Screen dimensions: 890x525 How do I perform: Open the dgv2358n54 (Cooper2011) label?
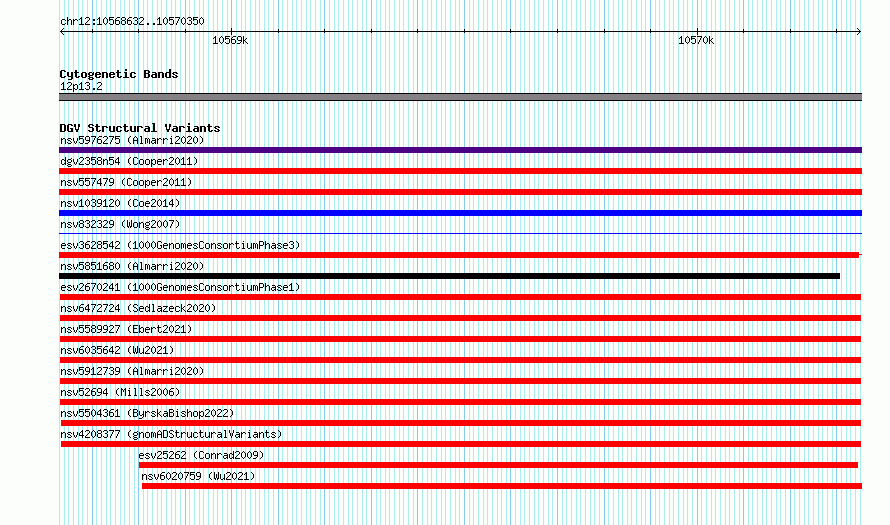click(x=129, y=161)
